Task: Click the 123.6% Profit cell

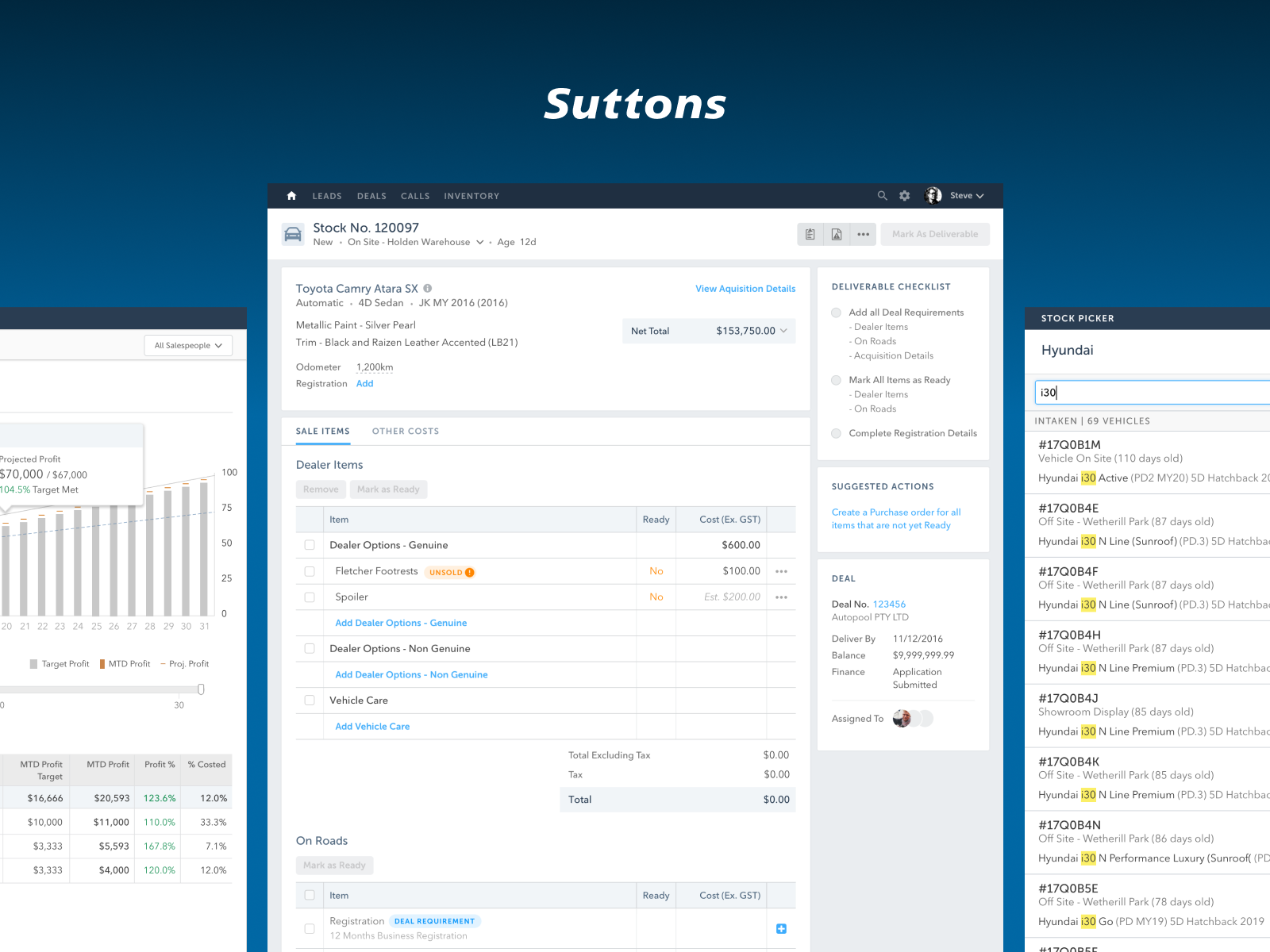Action: pyautogui.click(x=159, y=798)
